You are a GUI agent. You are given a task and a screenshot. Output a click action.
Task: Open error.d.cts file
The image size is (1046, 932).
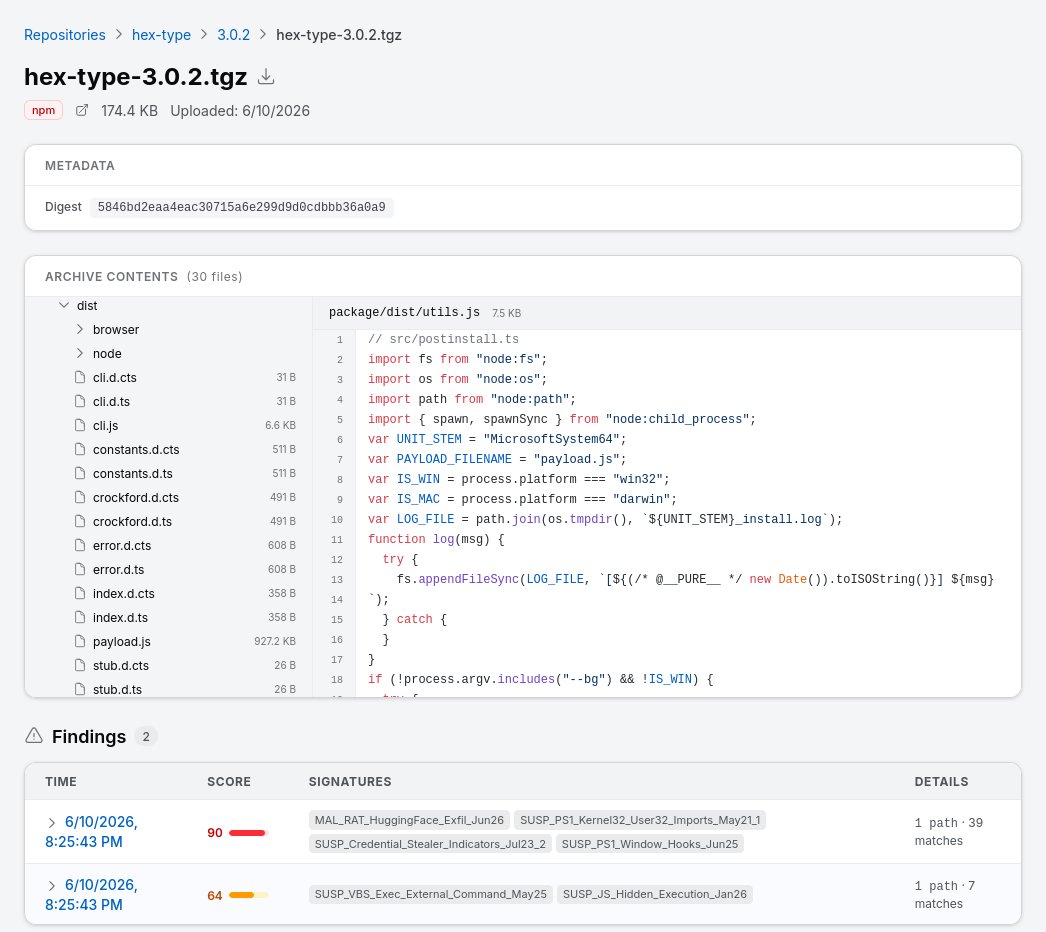122,546
